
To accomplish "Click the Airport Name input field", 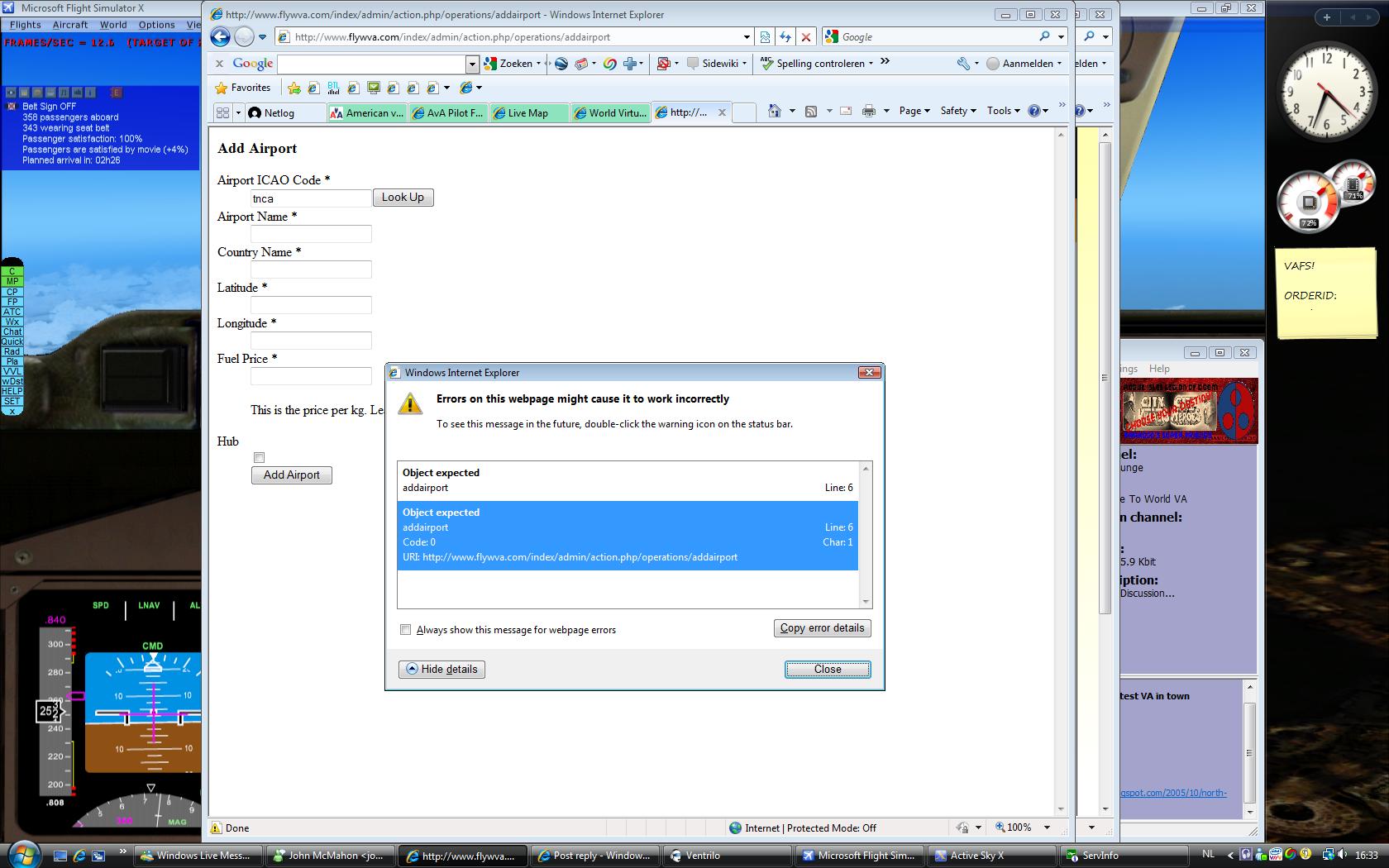I will (x=311, y=234).
